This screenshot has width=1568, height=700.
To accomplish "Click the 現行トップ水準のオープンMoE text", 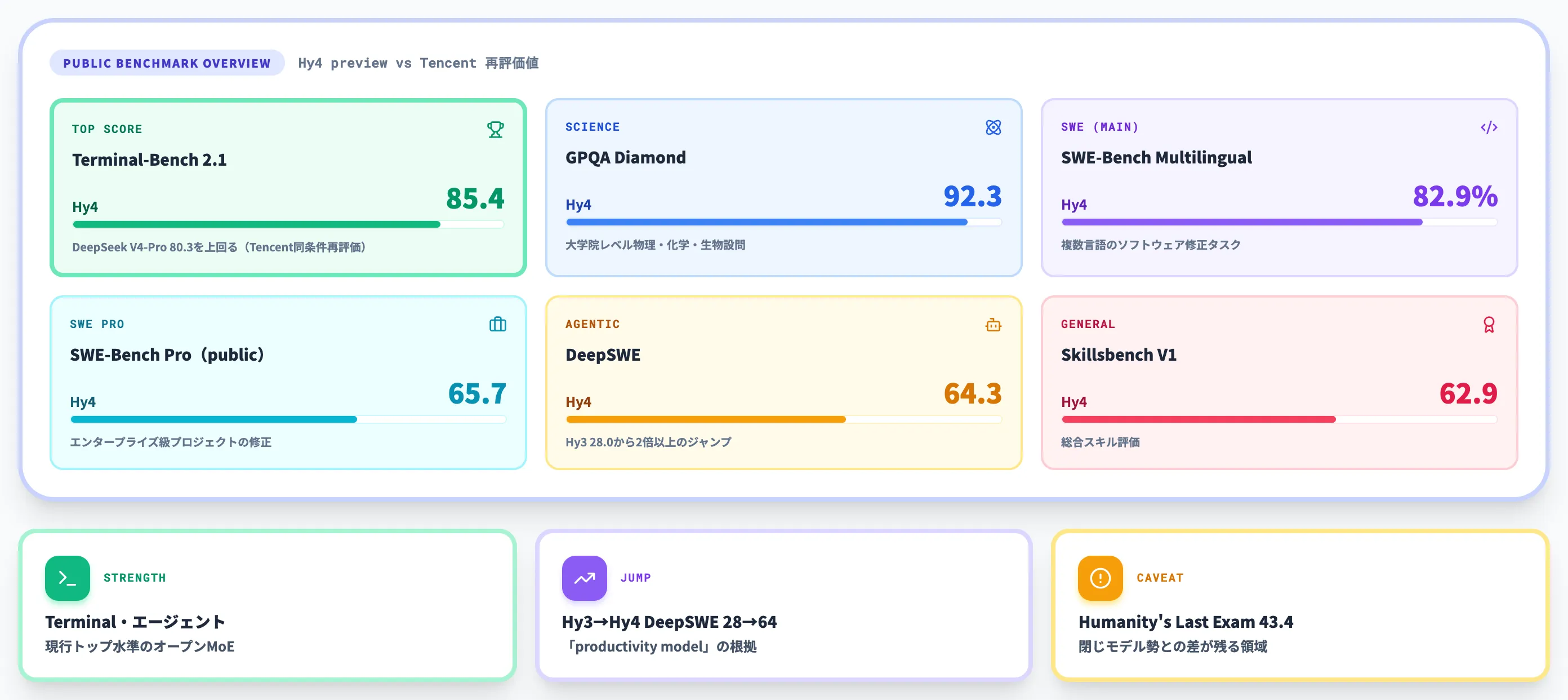I will [x=139, y=646].
